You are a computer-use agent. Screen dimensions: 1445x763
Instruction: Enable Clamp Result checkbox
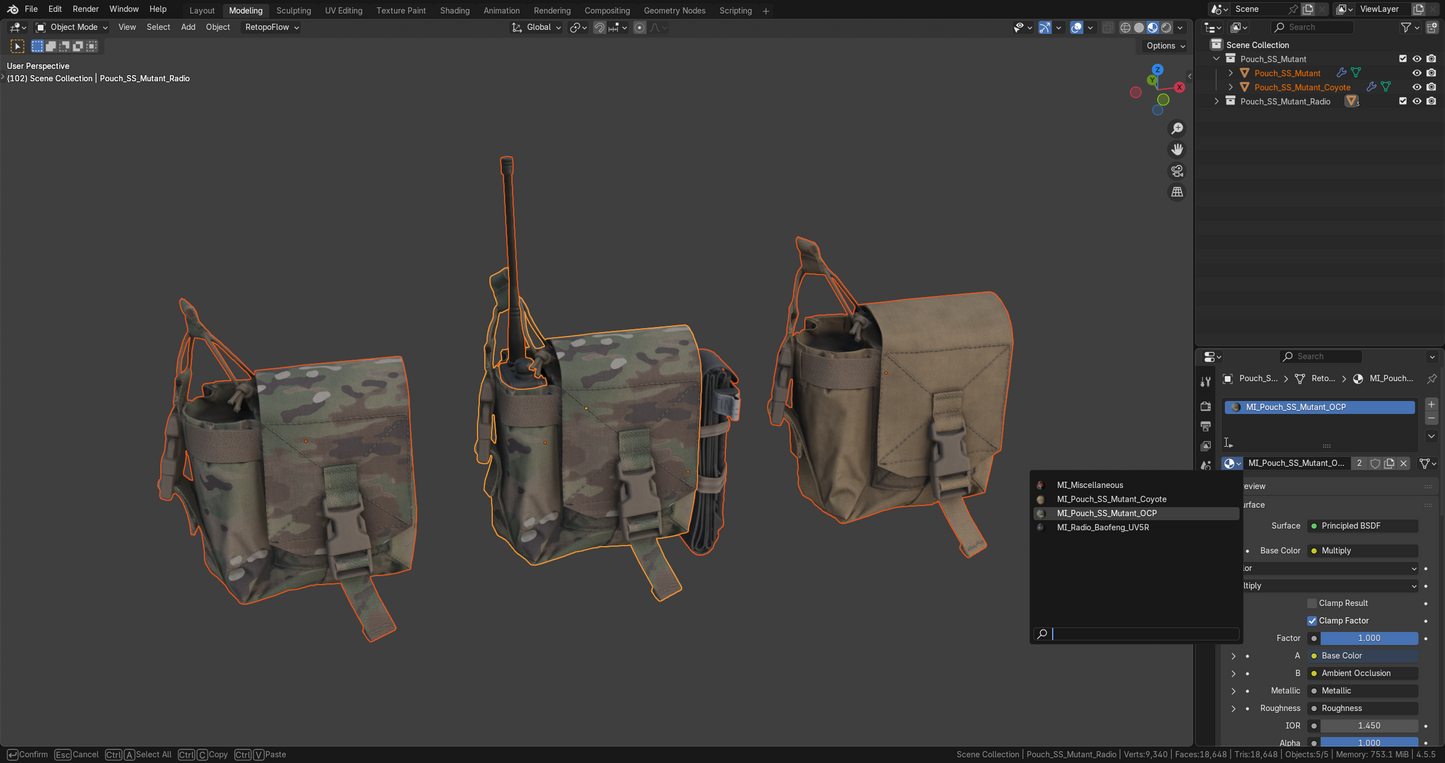1313,603
